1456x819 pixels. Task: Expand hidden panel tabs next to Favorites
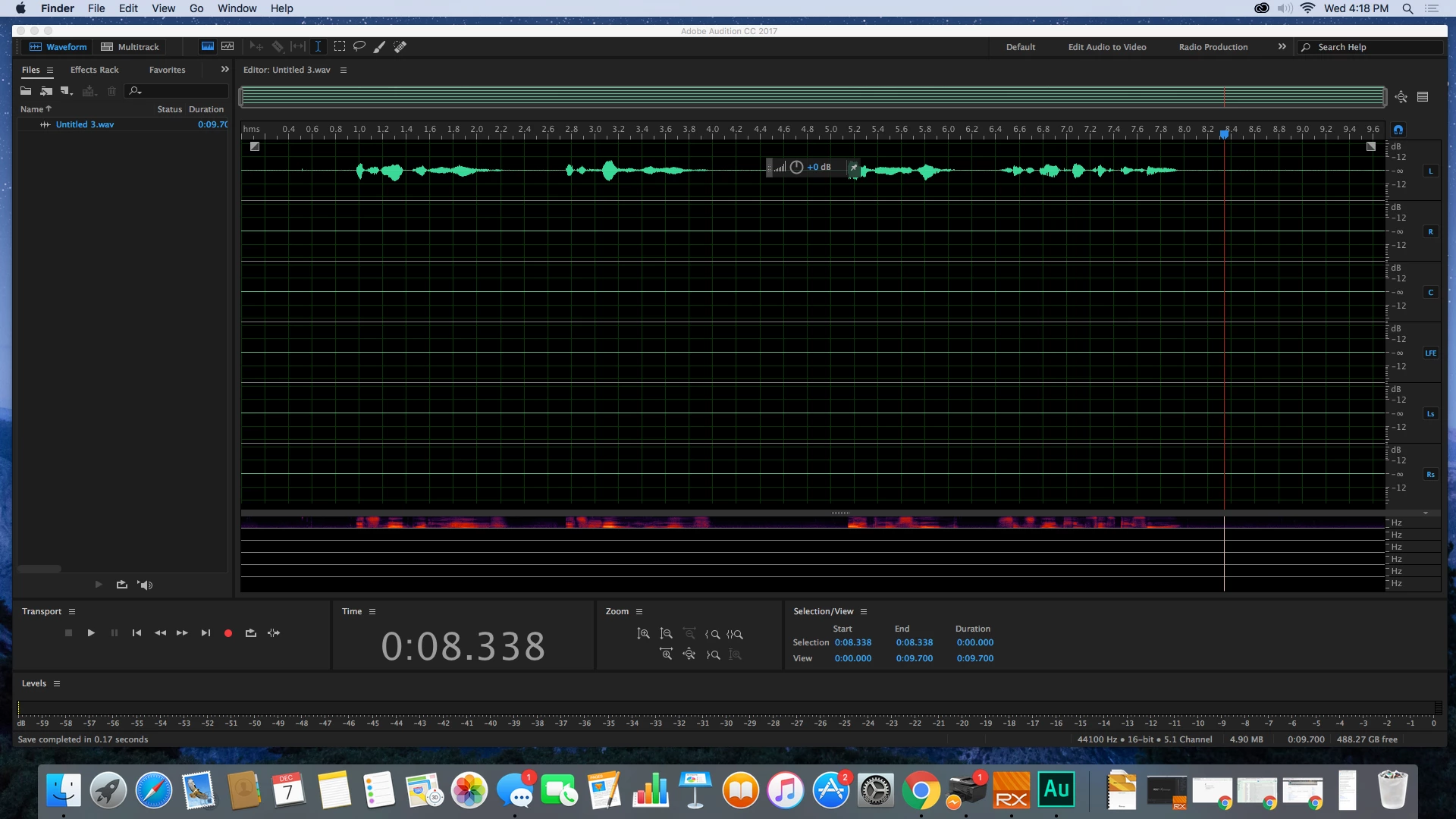(x=224, y=69)
